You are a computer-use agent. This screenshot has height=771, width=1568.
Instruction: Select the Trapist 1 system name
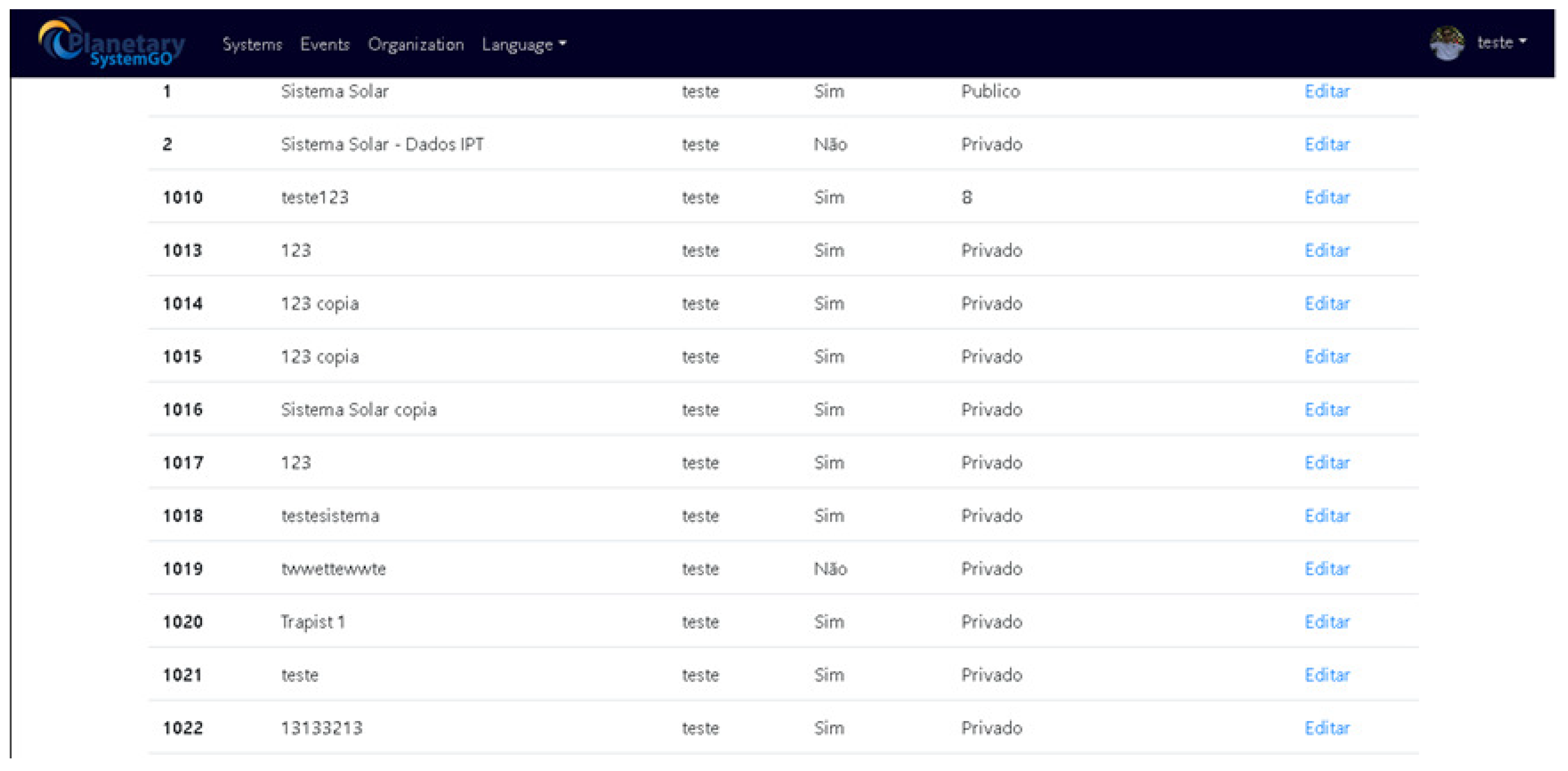[313, 622]
